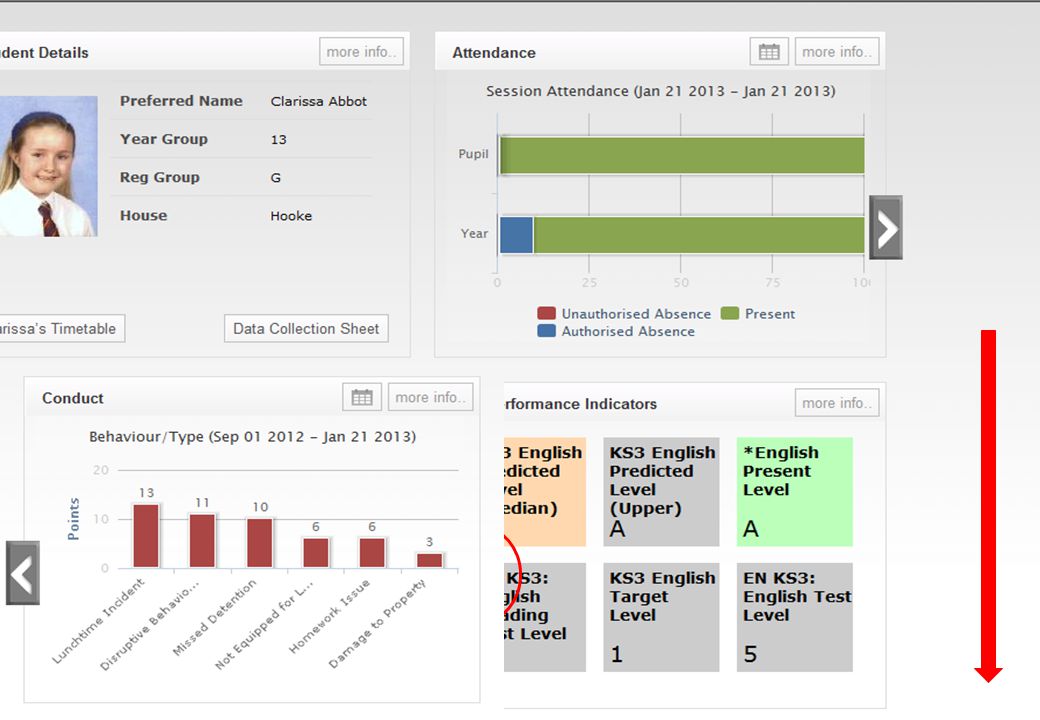Screen dimensions: 1040x720
Task: Go to next panel with right arrow
Action: coord(886,227)
